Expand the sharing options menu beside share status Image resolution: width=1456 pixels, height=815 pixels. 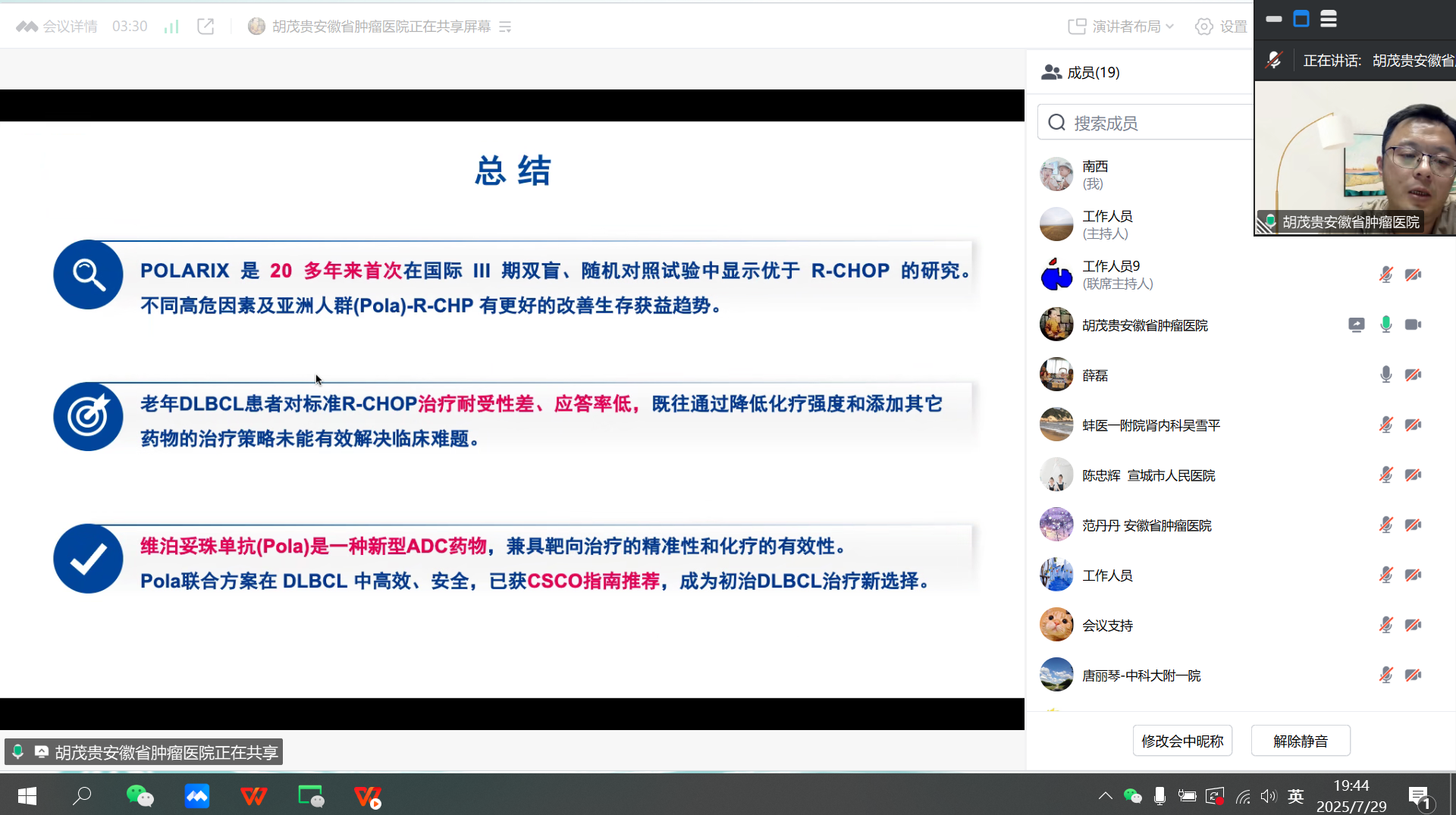pyautogui.click(x=506, y=27)
